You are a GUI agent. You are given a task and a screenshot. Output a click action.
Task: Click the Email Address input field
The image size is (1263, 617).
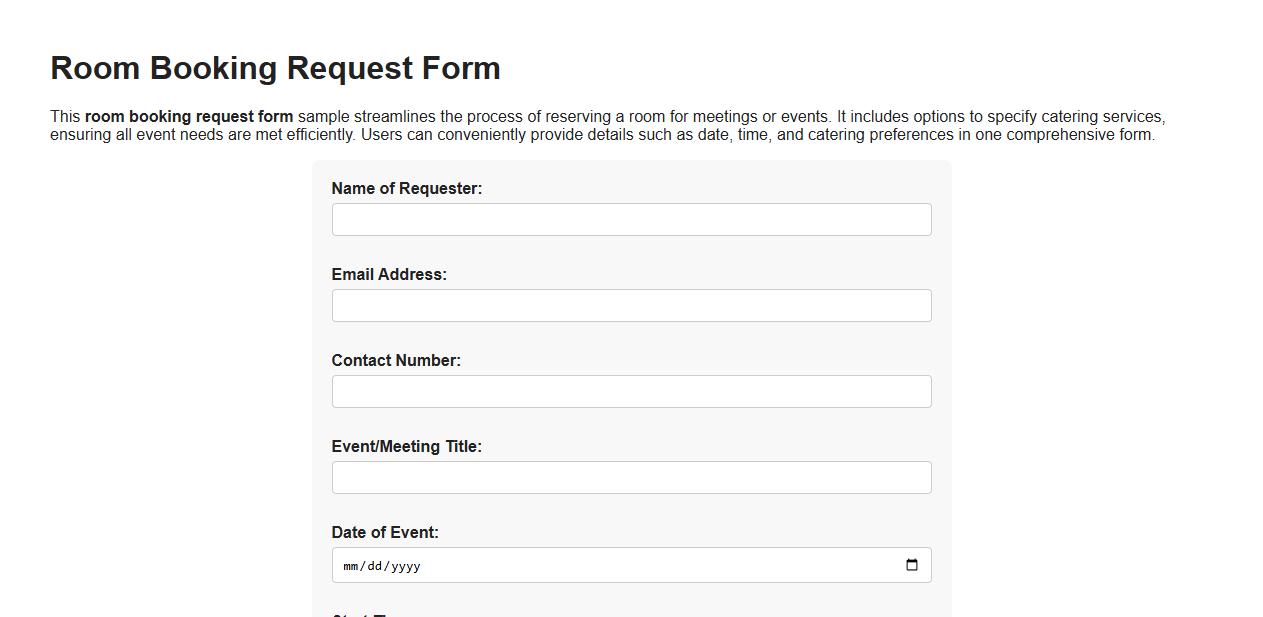coord(631,305)
